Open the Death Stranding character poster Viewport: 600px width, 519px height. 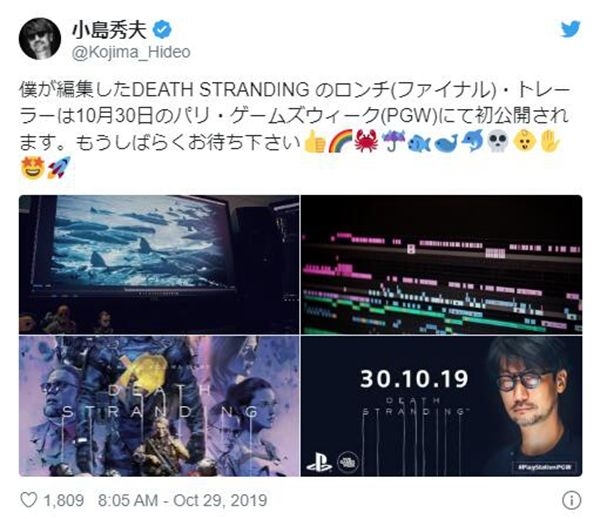(159, 406)
